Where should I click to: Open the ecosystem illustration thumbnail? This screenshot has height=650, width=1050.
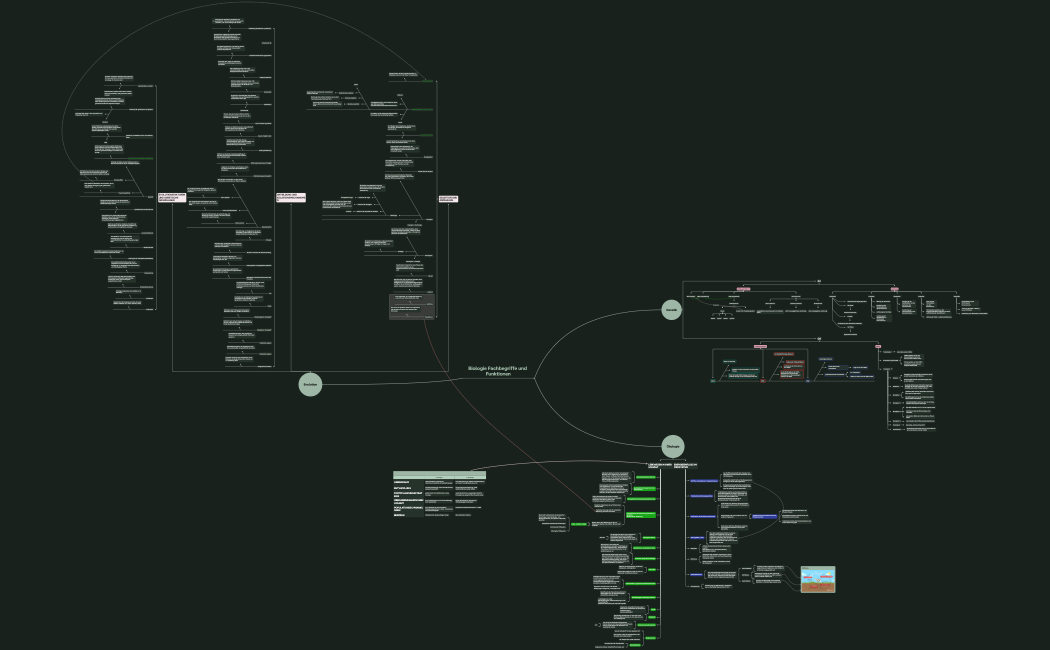click(x=817, y=579)
